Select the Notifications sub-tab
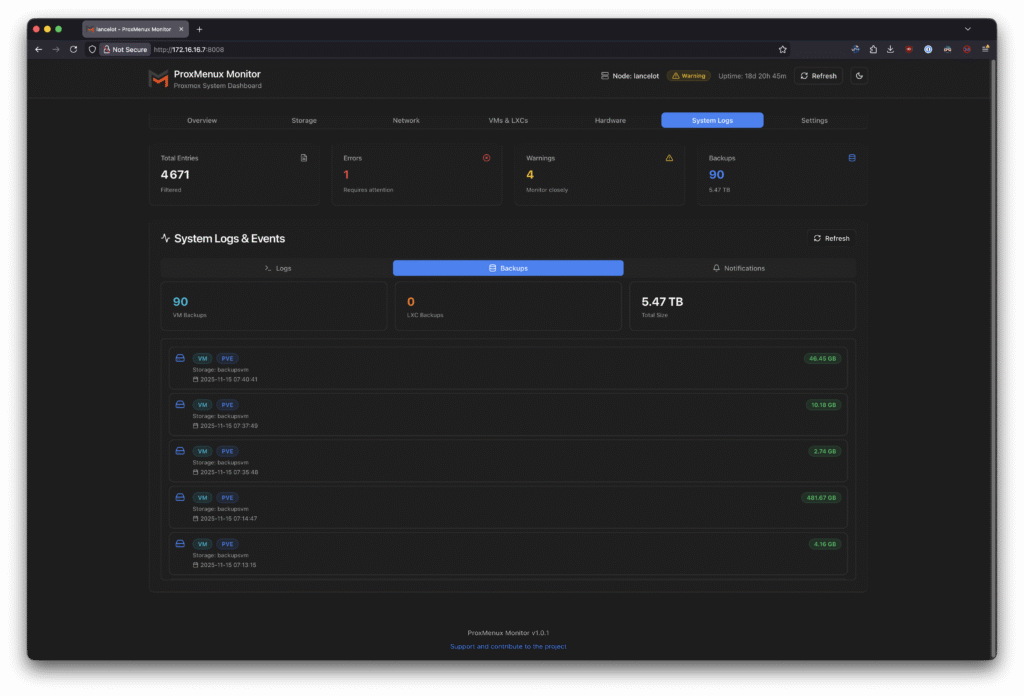This screenshot has width=1024, height=696. 739,268
